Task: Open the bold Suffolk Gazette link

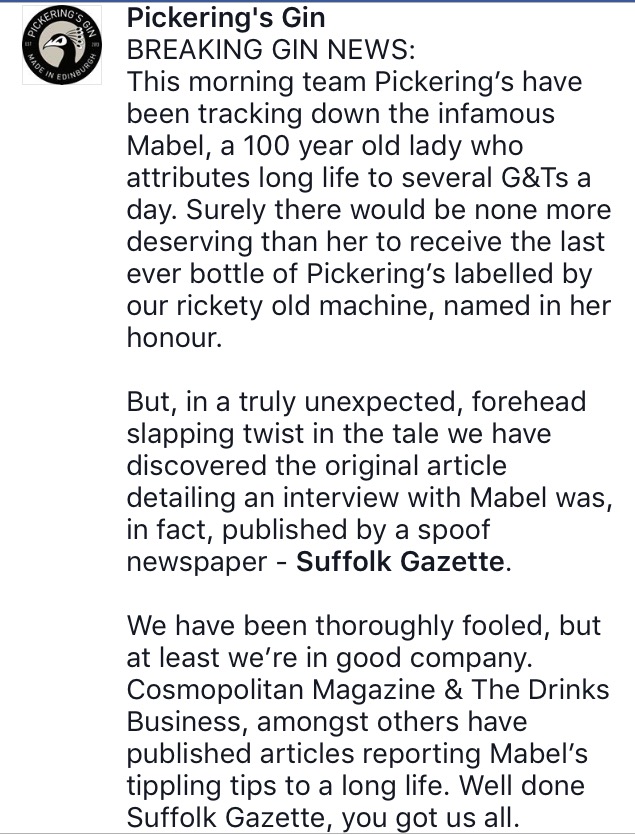Action: point(400,561)
